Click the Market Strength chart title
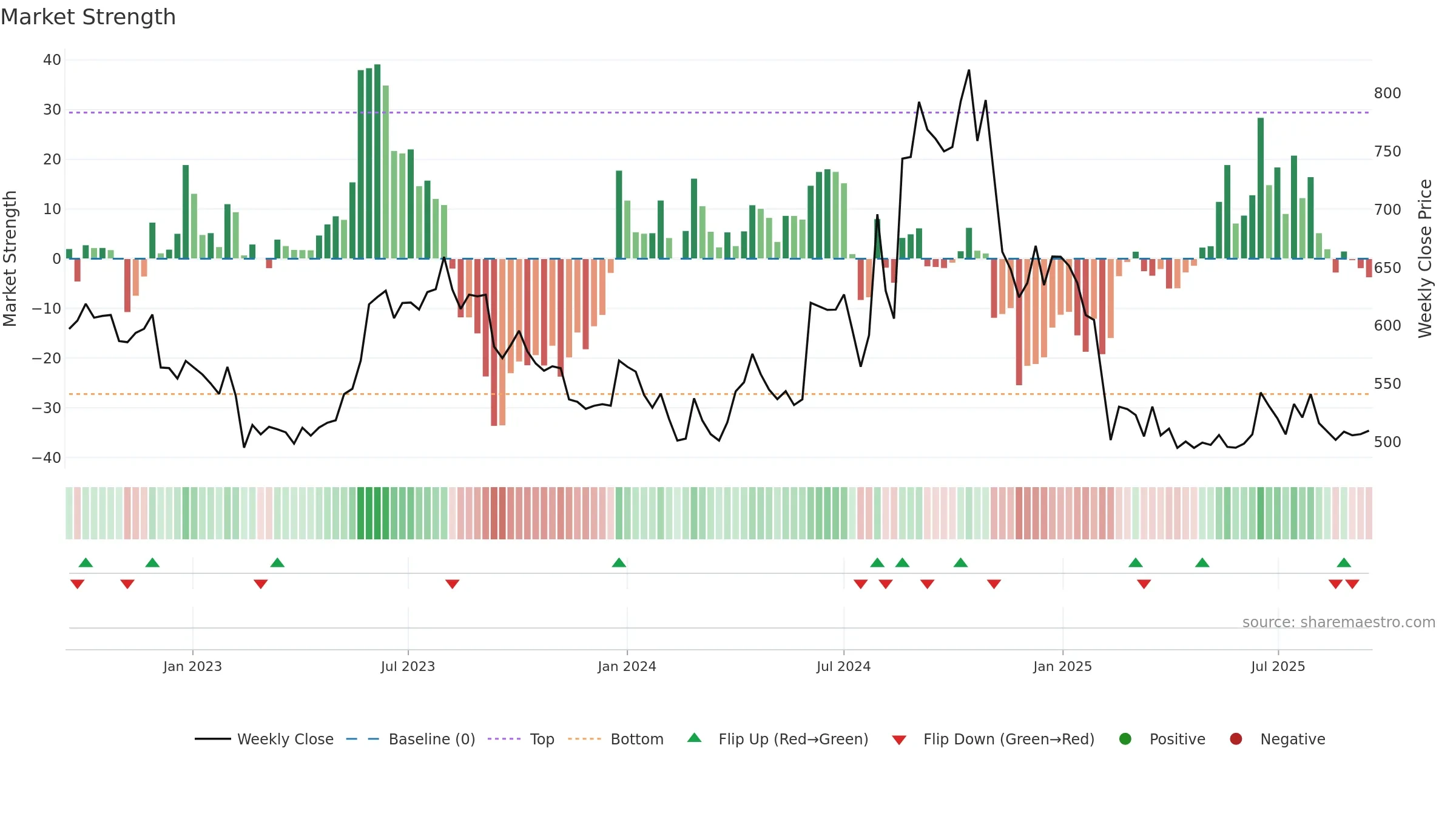This screenshot has width=1456, height=819. (88, 17)
